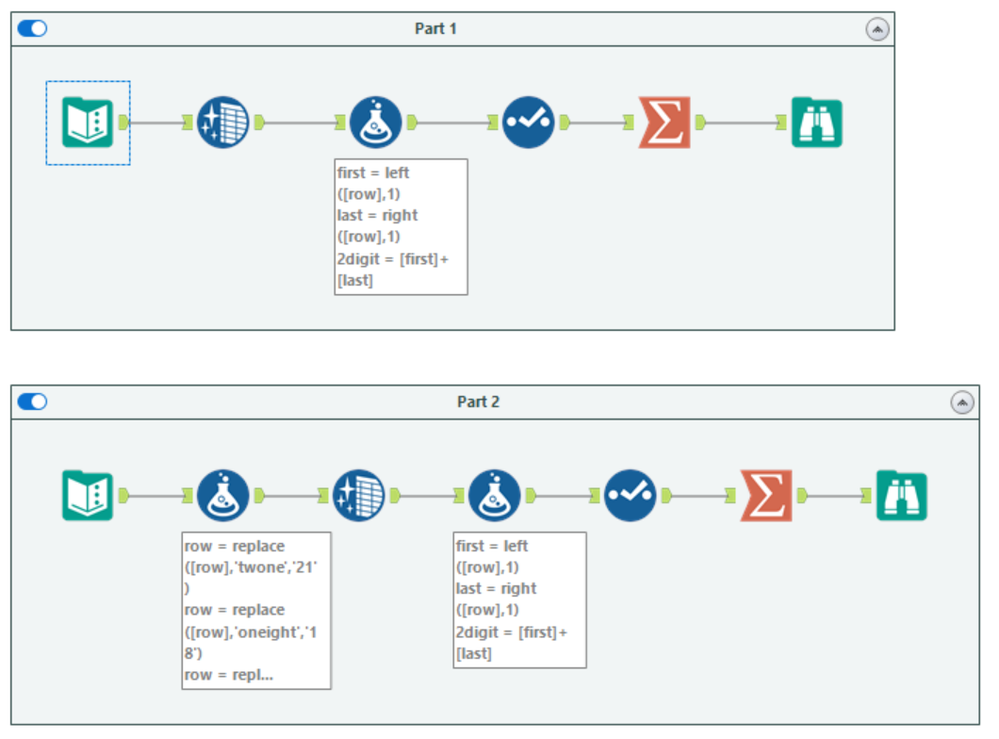This screenshot has height=739, width=999.
Task: Click the replace Formula tool in Part 2
Action: [x=223, y=496]
